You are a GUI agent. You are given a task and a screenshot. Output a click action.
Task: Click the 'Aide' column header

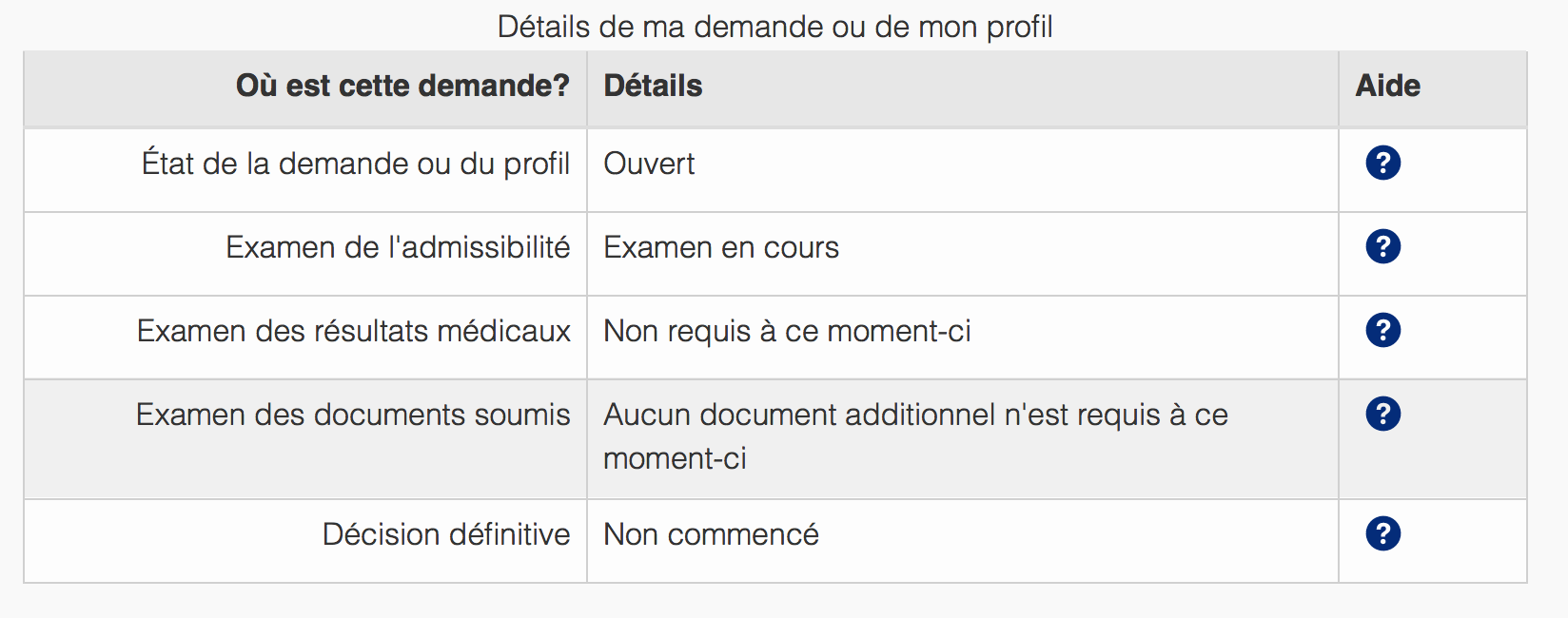(1387, 87)
